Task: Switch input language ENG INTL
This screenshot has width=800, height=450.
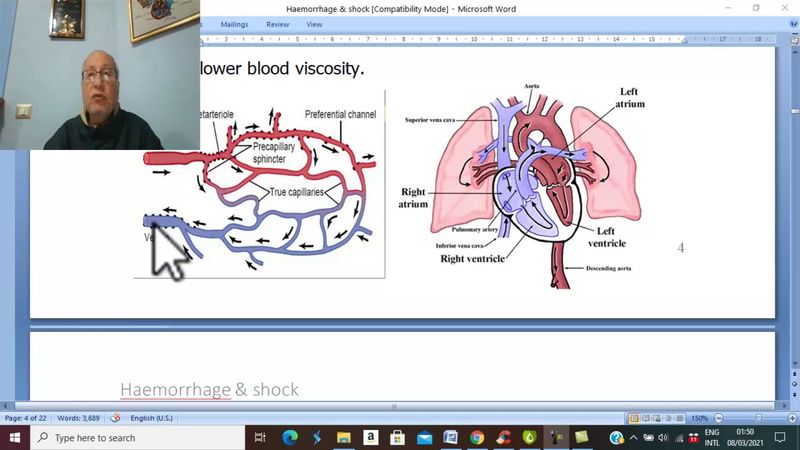Action: [x=712, y=438]
